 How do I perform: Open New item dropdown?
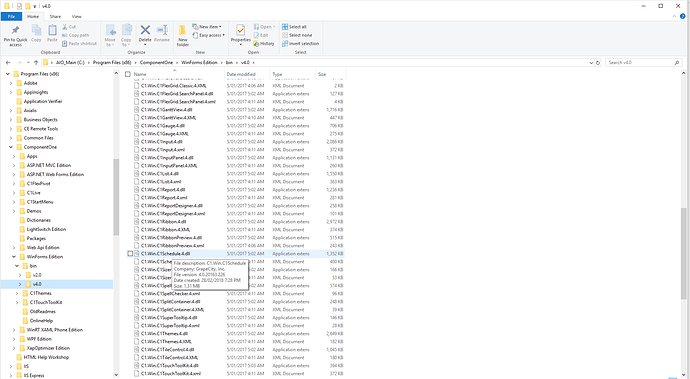pos(207,27)
